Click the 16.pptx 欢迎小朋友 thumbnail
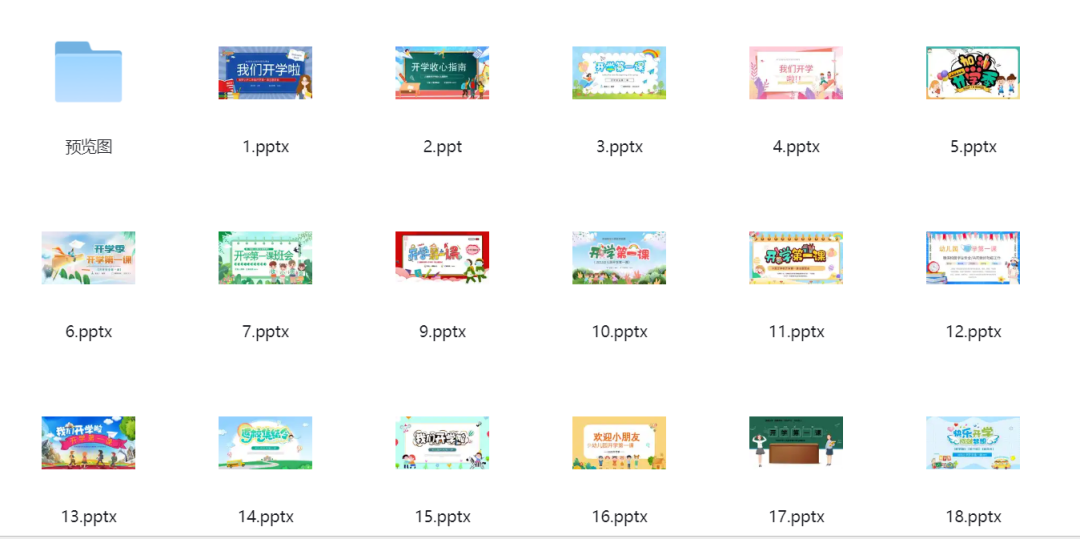Image resolution: width=1080 pixels, height=539 pixels. pyautogui.click(x=619, y=443)
